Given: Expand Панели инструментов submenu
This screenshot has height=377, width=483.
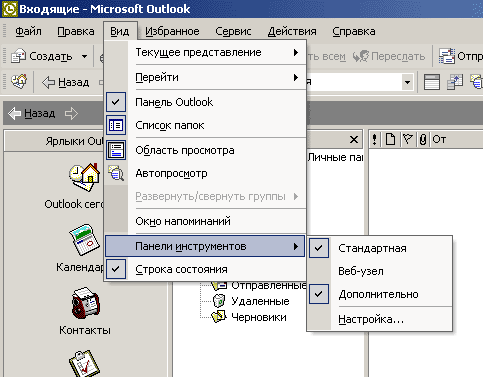Looking at the screenshot, I should pyautogui.click(x=205, y=246).
